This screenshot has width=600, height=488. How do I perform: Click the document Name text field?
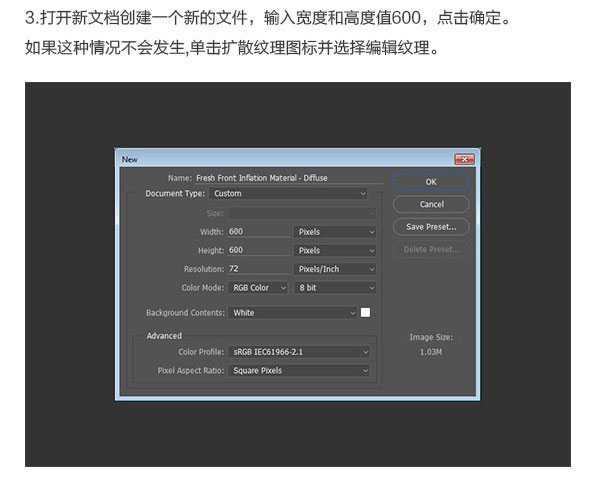(283, 178)
